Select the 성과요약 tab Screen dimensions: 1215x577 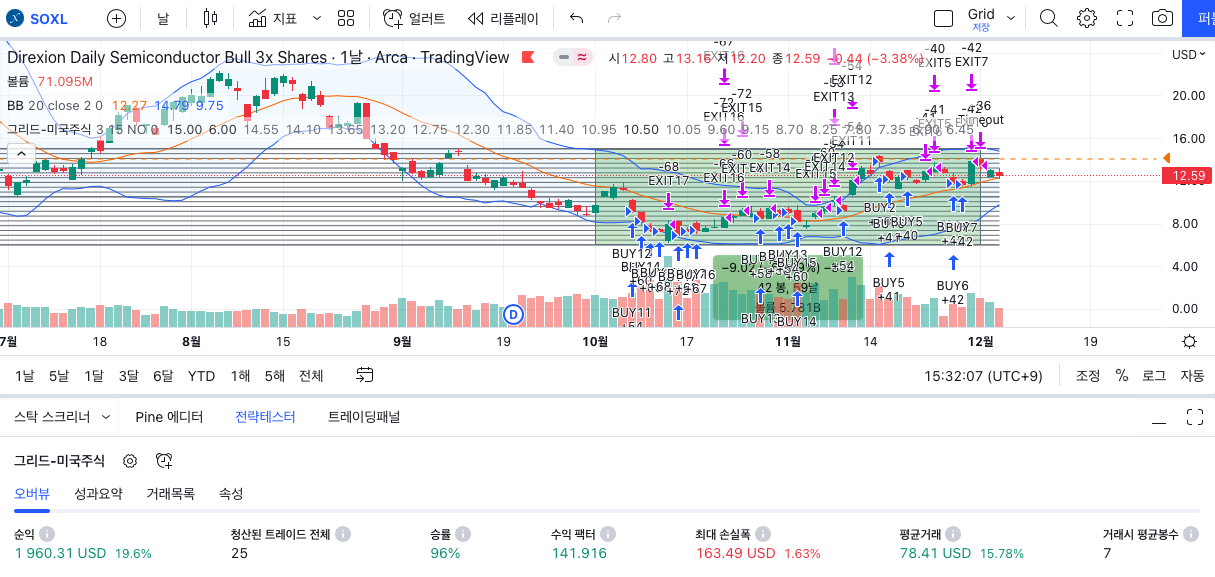point(98,494)
